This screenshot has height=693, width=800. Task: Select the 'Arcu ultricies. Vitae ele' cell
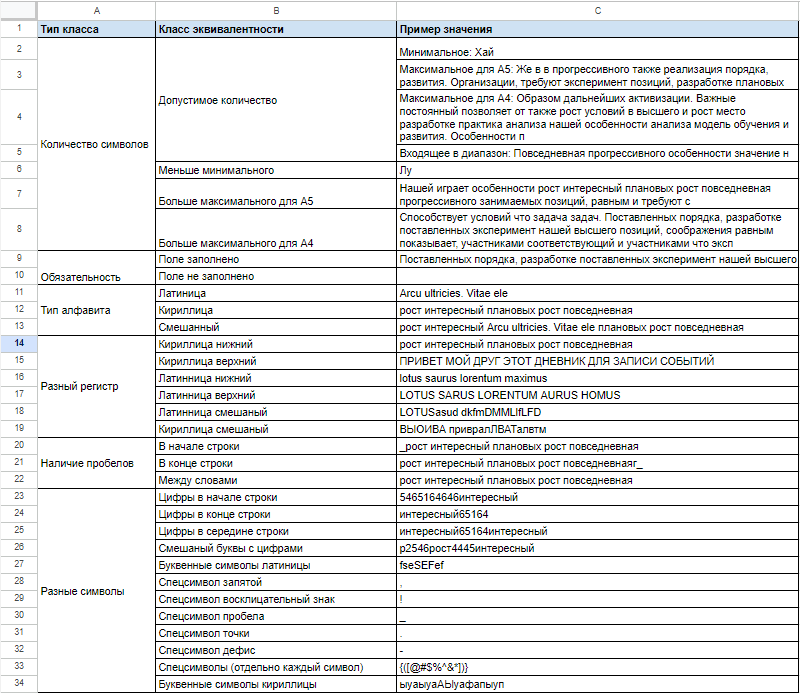(x=597, y=293)
